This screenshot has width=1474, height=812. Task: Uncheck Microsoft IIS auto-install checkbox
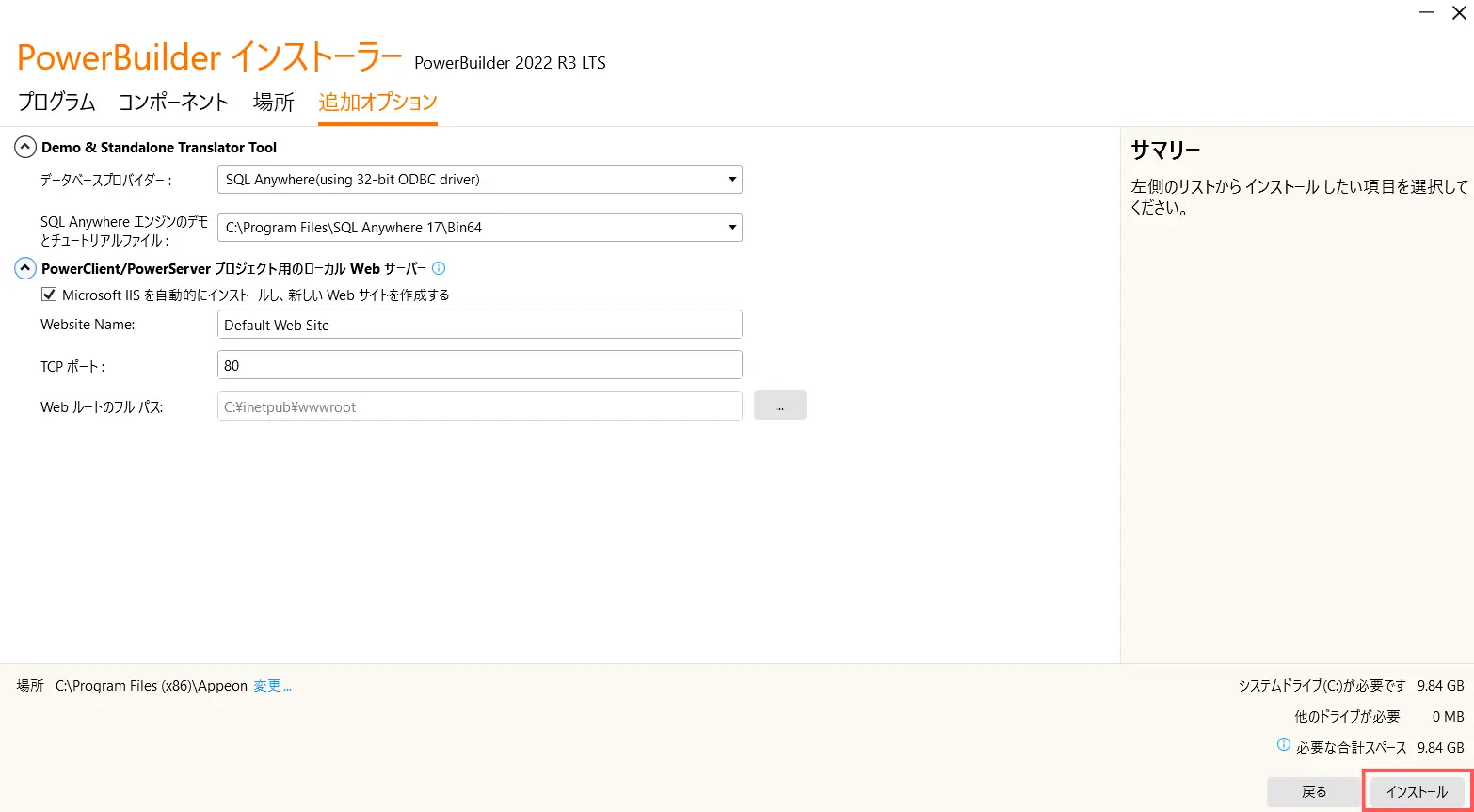pos(49,295)
